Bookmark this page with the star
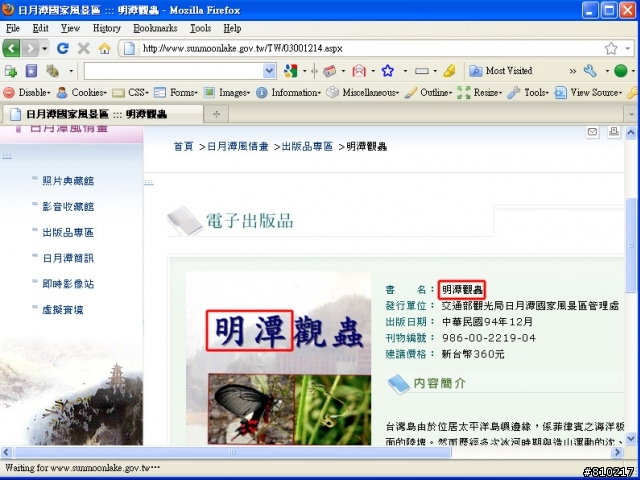The width and height of the screenshot is (640, 480). tap(611, 49)
